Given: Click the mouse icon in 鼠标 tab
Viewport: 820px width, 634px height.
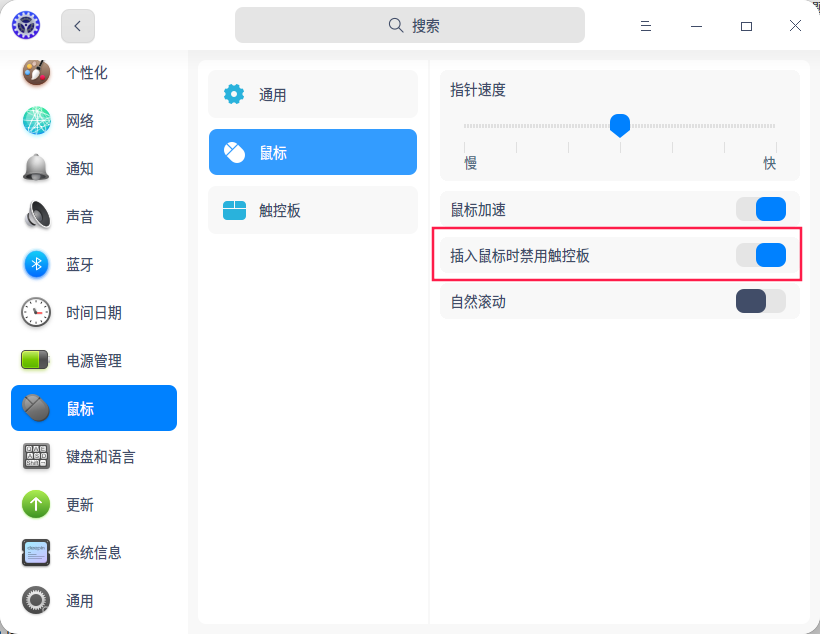Looking at the screenshot, I should pos(234,152).
